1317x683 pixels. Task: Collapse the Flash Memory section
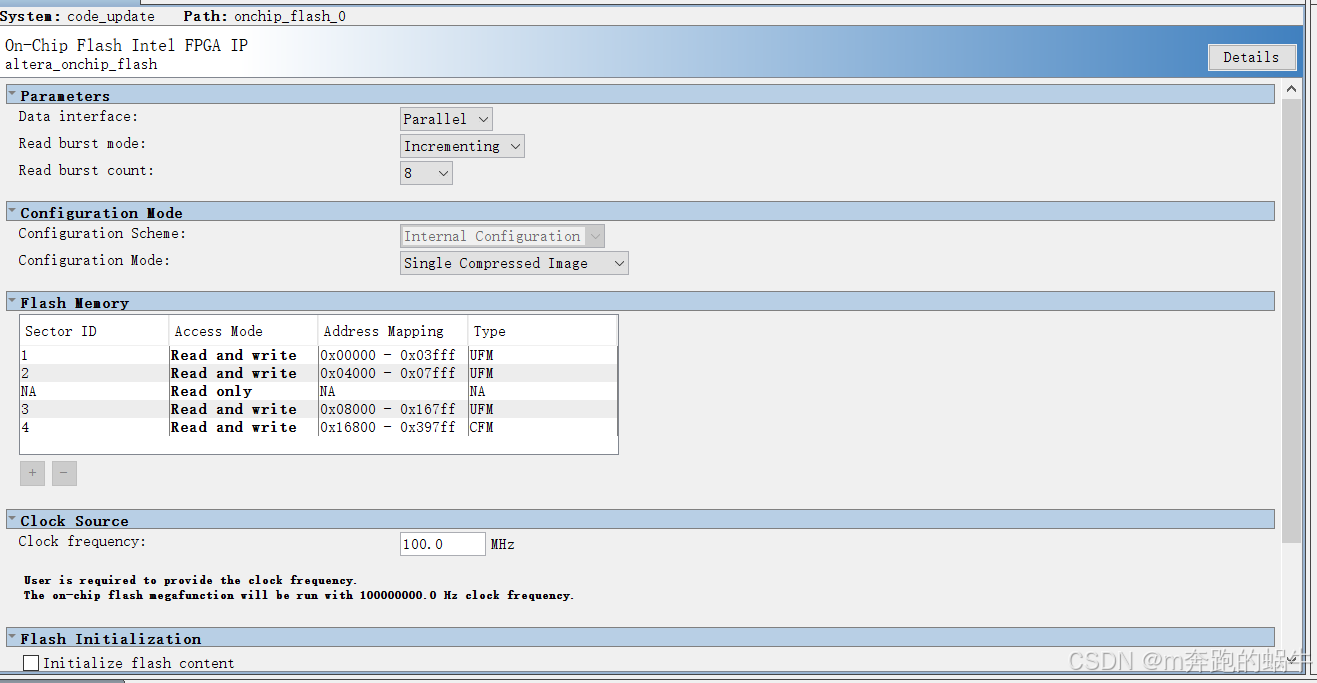tap(11, 302)
